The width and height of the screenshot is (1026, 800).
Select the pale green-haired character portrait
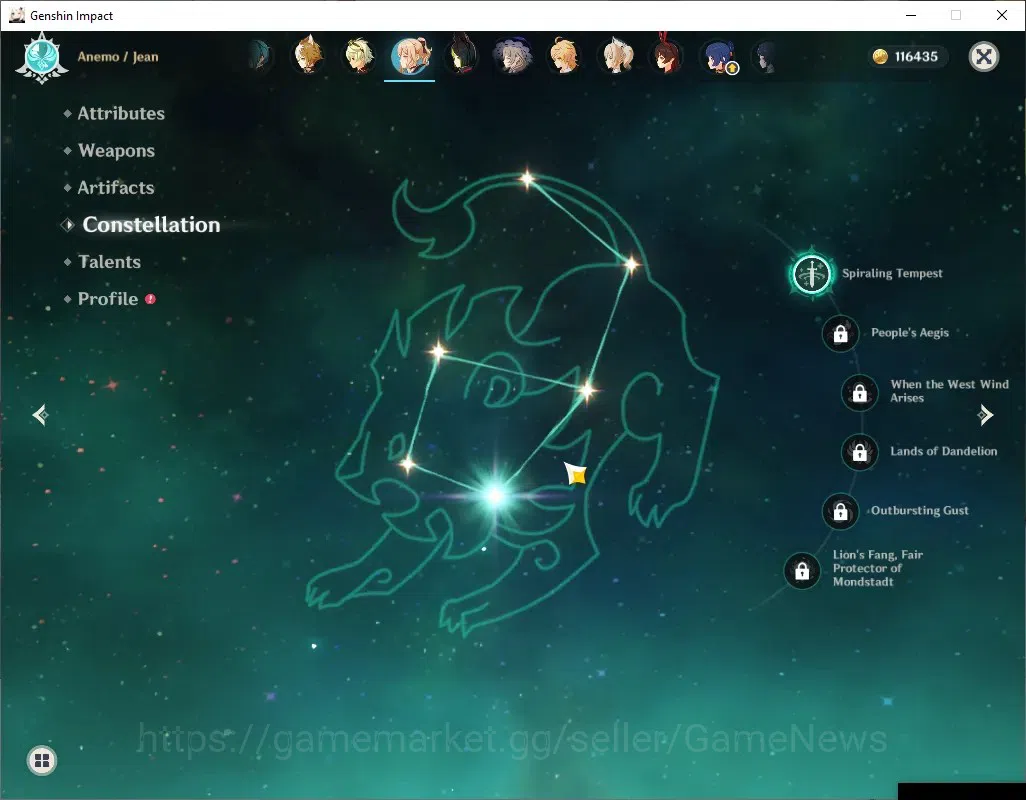tap(359, 56)
